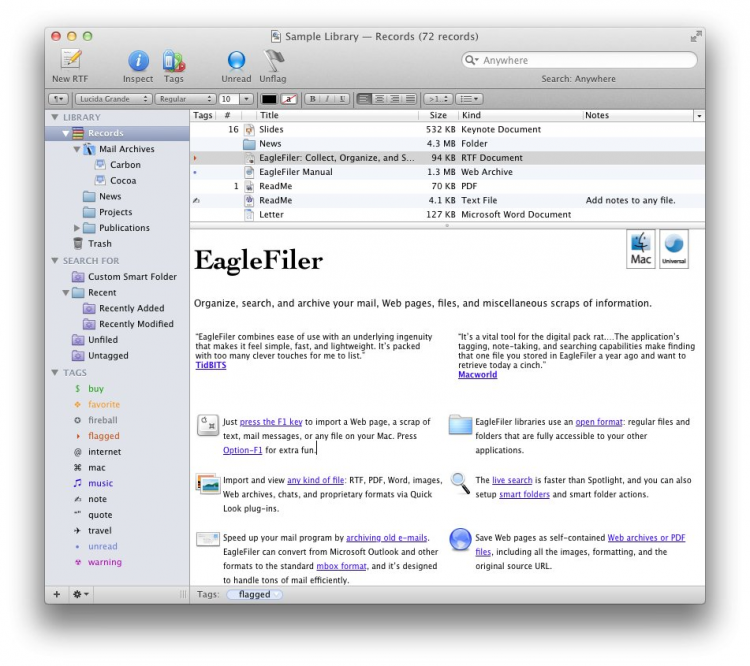The width and height of the screenshot is (750, 666).
Task: Select the warning tag
Action: tap(105, 562)
